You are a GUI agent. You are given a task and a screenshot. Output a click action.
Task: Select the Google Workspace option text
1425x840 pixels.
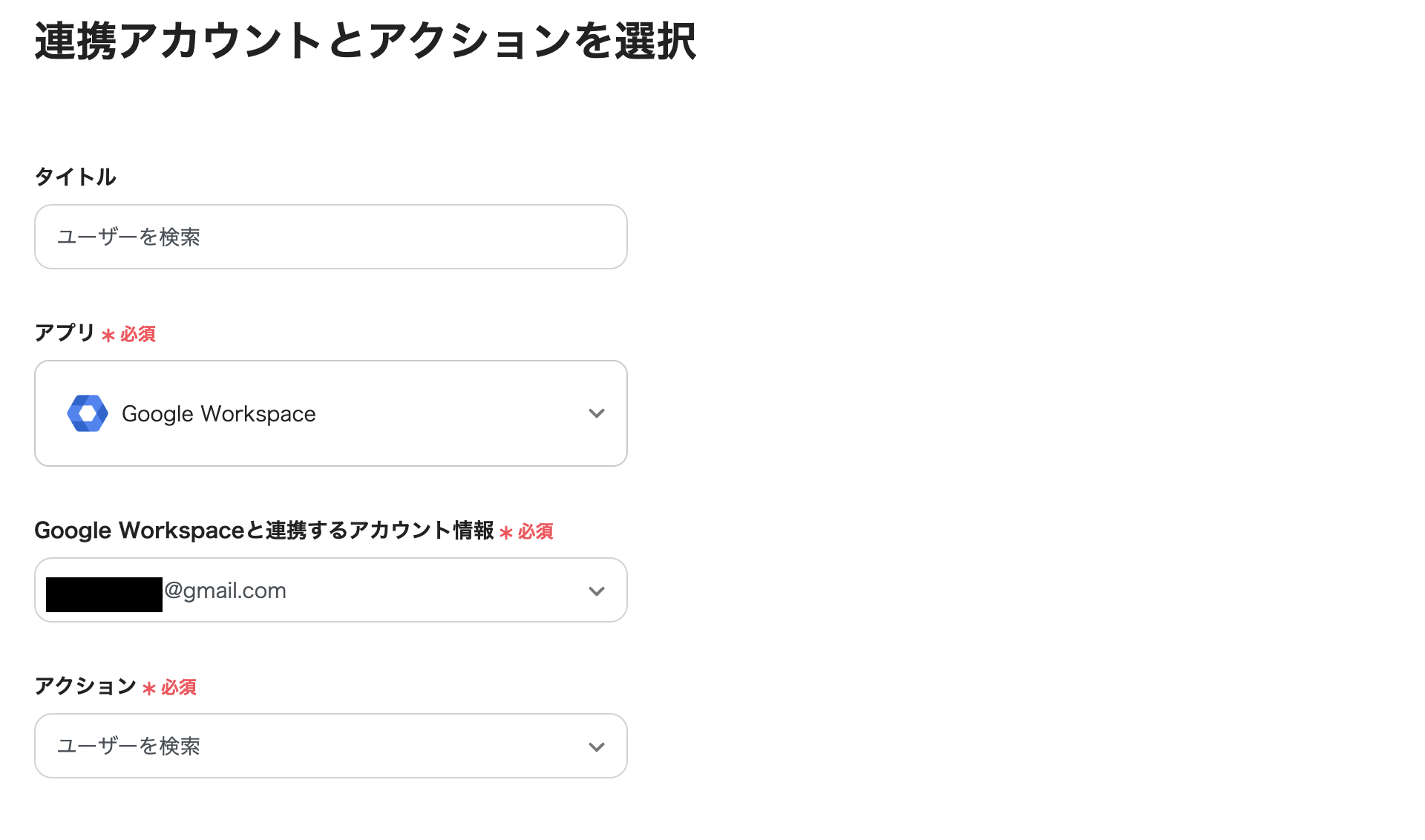point(218,413)
